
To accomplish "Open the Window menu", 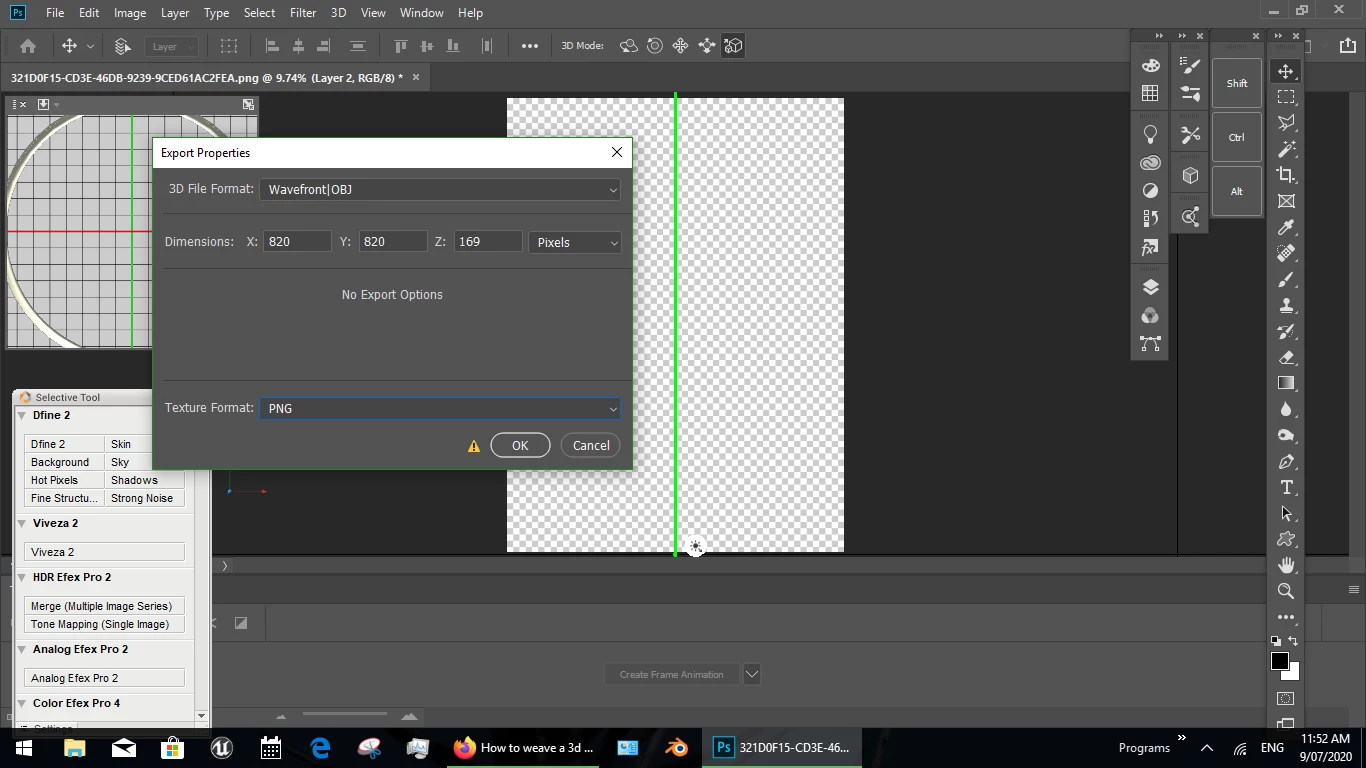I will click(422, 13).
